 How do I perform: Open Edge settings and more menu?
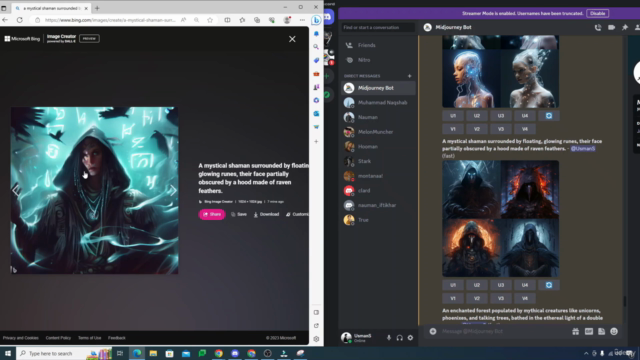[302, 20]
